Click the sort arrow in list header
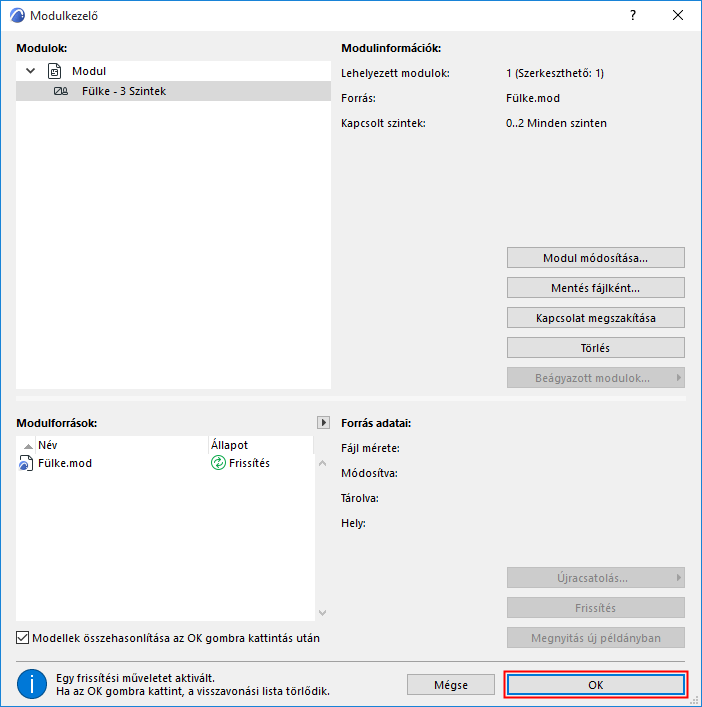Screen dimensions: 702x707 coord(28,446)
